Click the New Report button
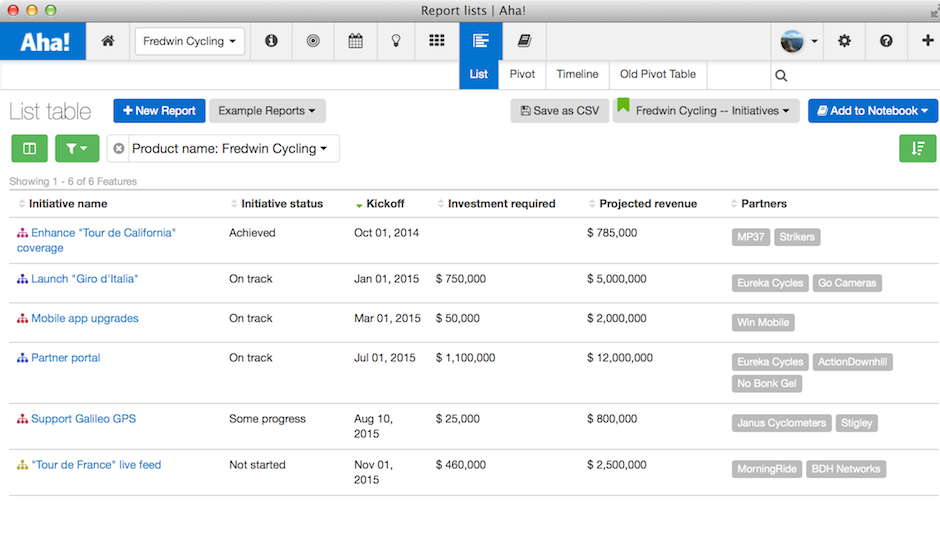Screen dimensions: 940x541 (159, 111)
